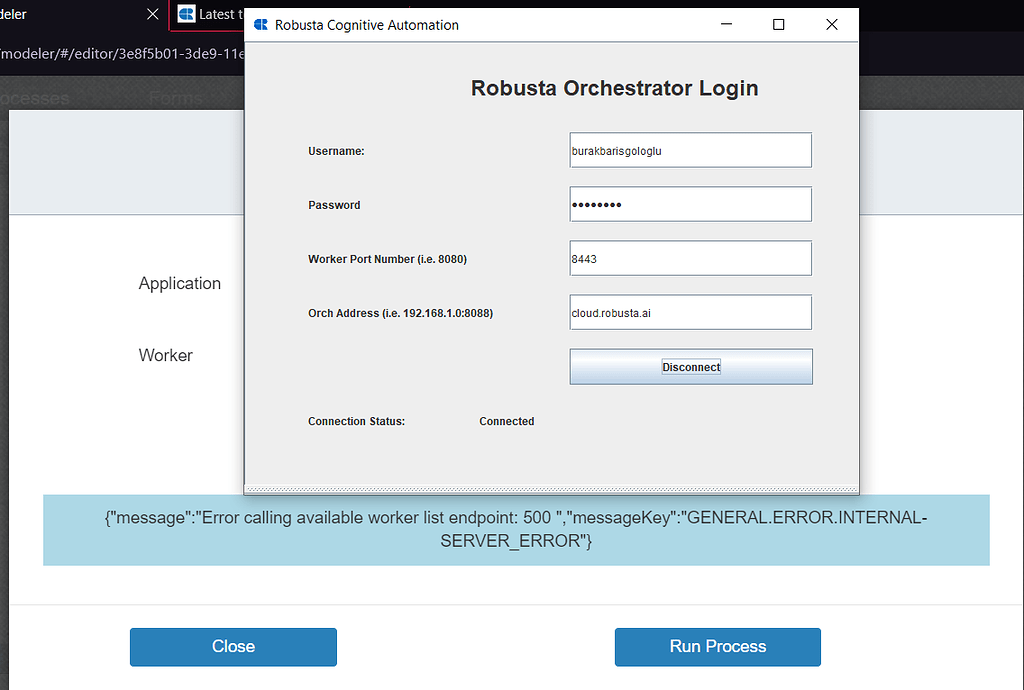1024x690 pixels.
Task: Click the error message about worker list endpoint
Action: pos(516,529)
